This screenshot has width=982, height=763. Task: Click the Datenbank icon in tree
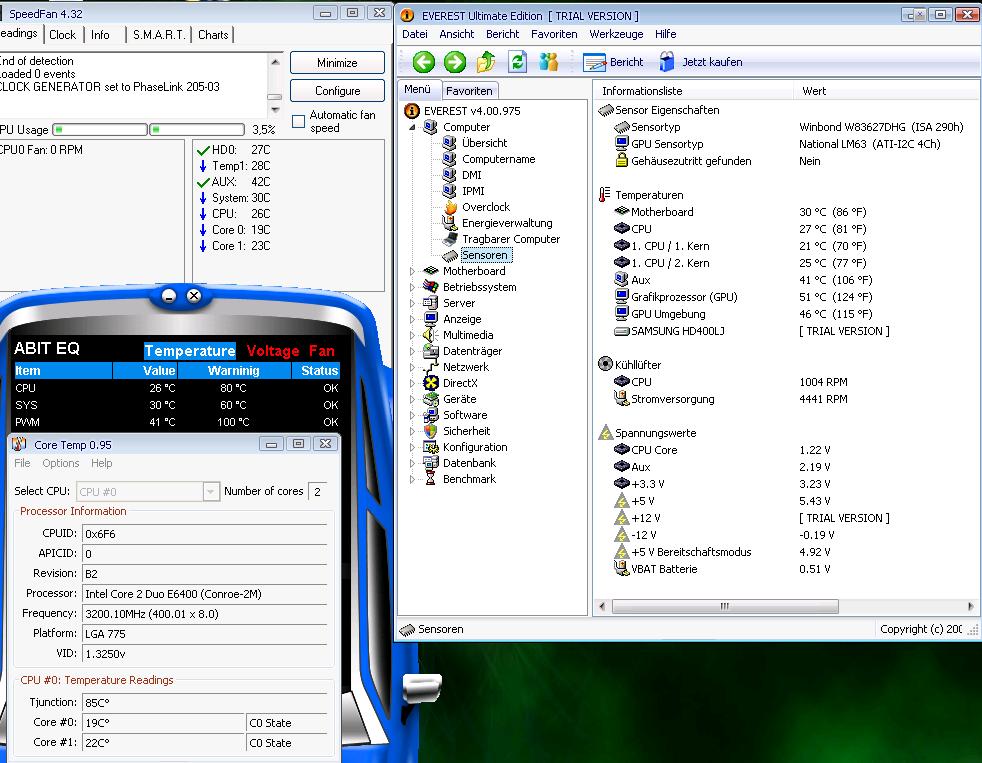point(430,463)
